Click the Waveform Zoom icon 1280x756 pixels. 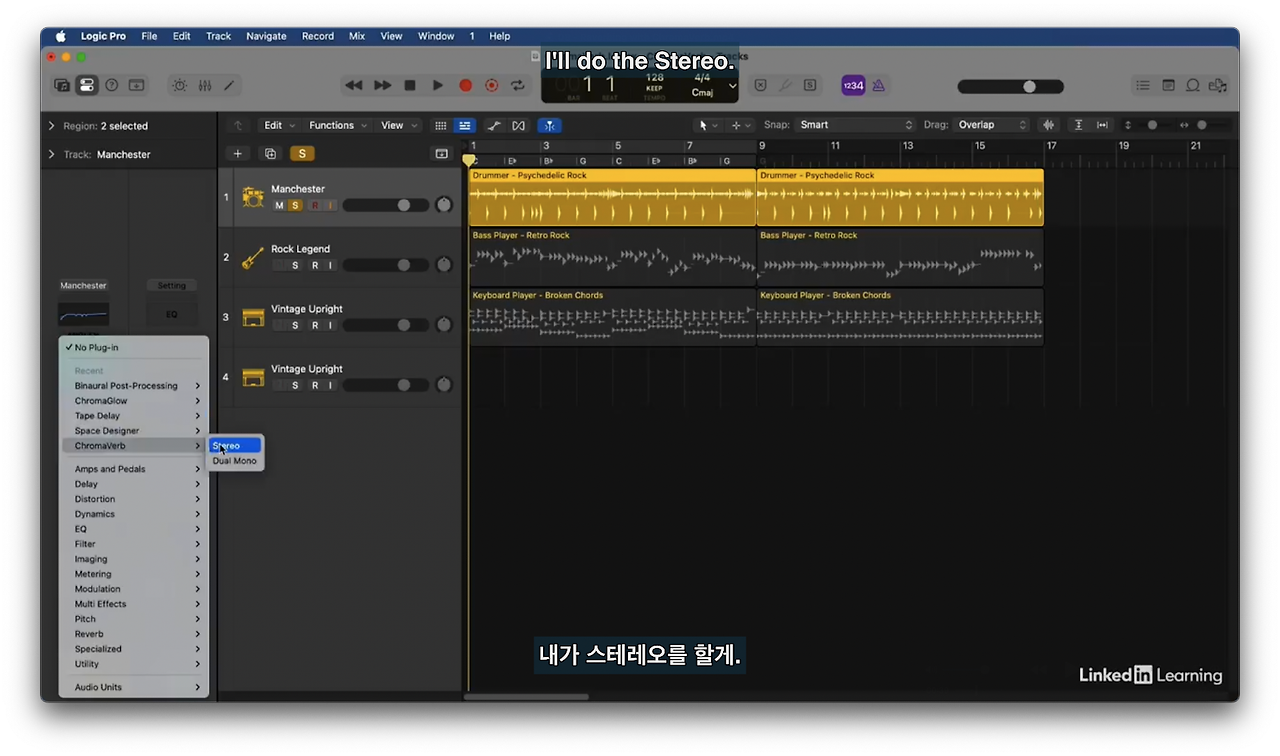click(x=1049, y=125)
